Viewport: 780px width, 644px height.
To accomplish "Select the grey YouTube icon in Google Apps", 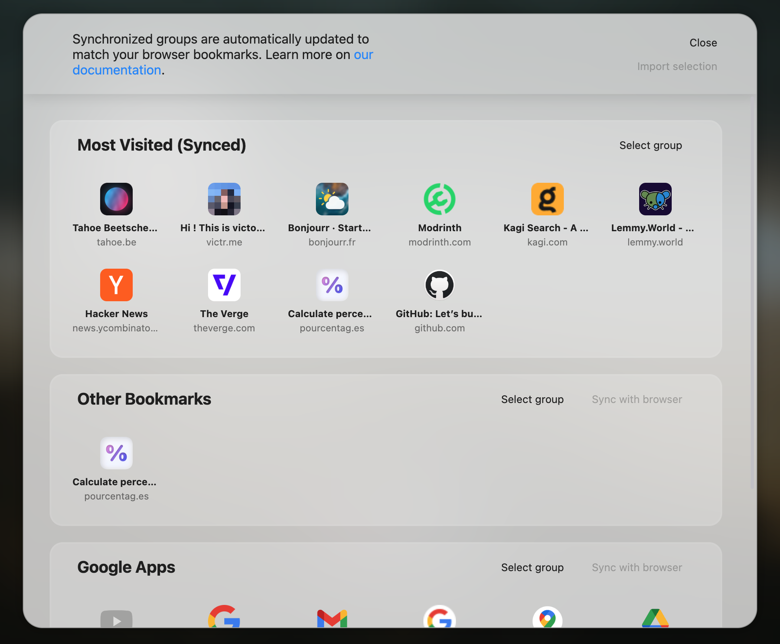I will [x=116, y=618].
